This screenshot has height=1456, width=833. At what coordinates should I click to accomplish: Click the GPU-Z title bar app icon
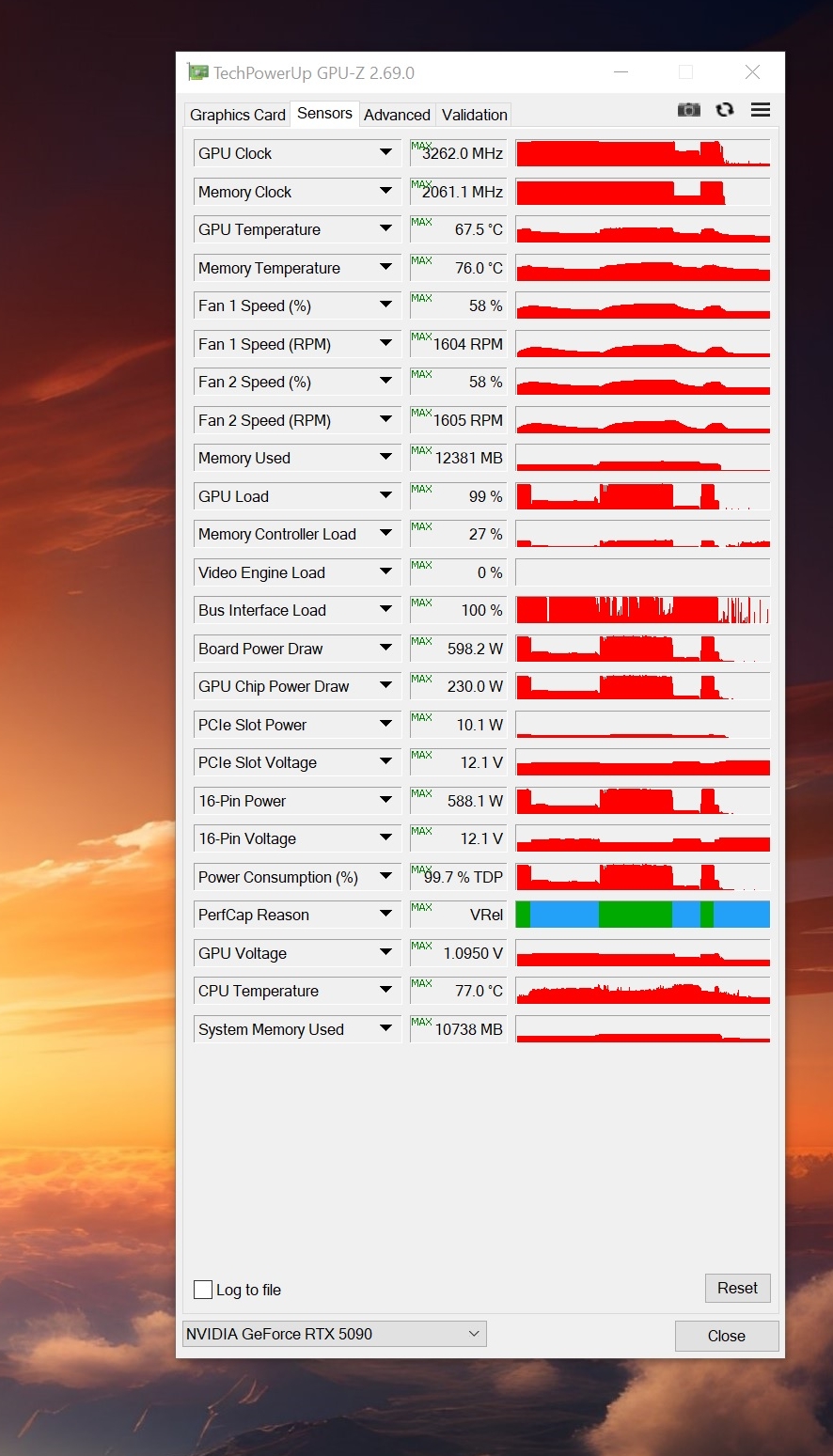point(197,72)
